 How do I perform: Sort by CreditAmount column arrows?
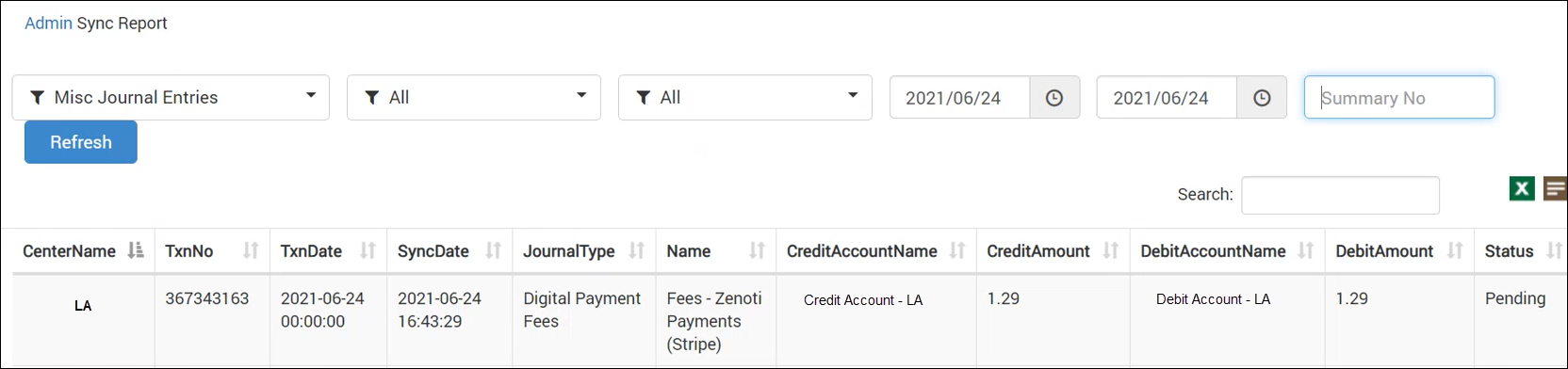click(1111, 251)
